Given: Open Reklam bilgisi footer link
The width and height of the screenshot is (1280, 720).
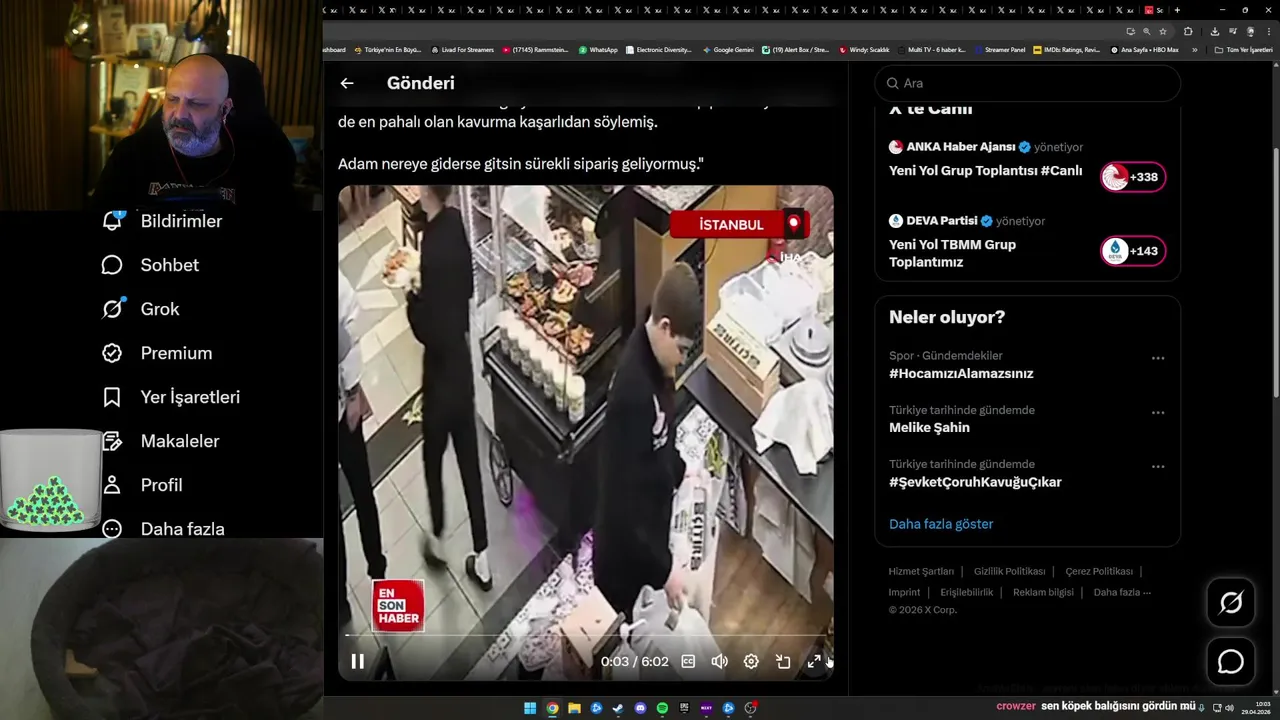Looking at the screenshot, I should [x=1043, y=592].
